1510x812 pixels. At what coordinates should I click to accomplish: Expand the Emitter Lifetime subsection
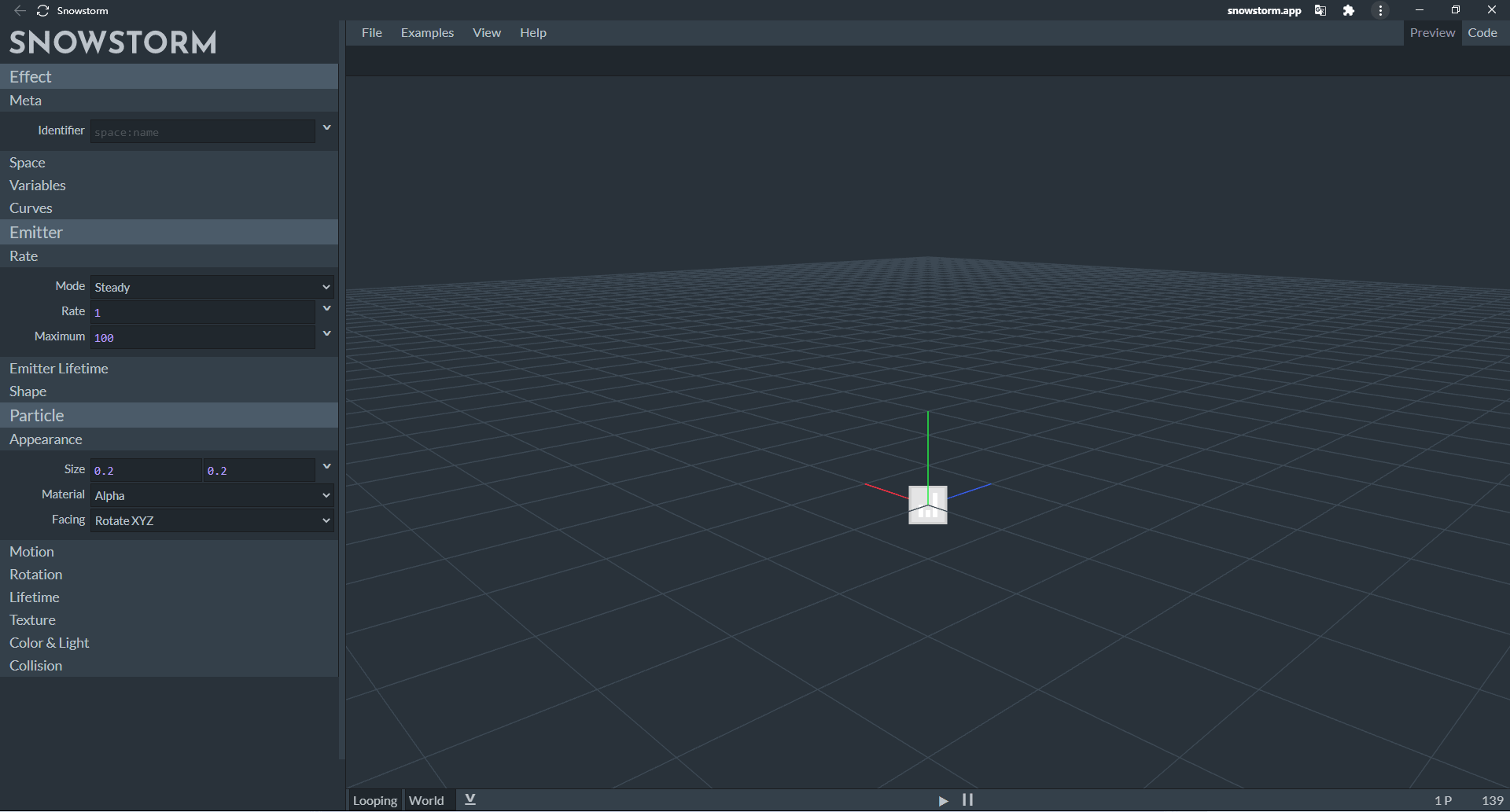(169, 369)
